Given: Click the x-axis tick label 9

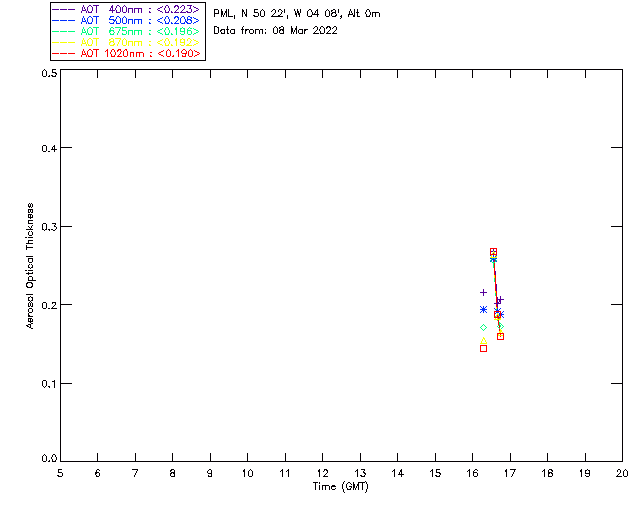Looking at the screenshot, I should (x=210, y=473).
